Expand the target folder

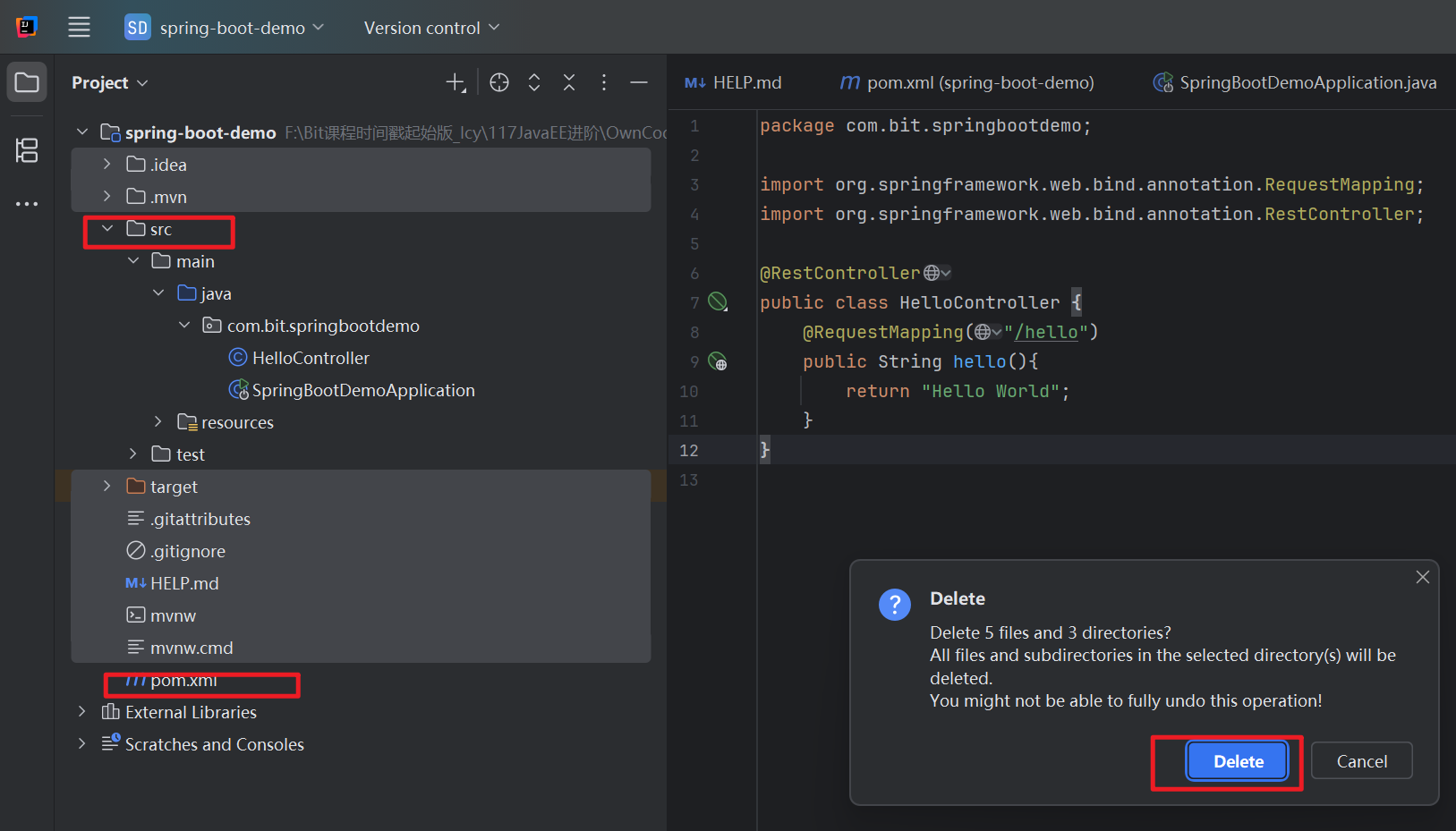pos(107,487)
